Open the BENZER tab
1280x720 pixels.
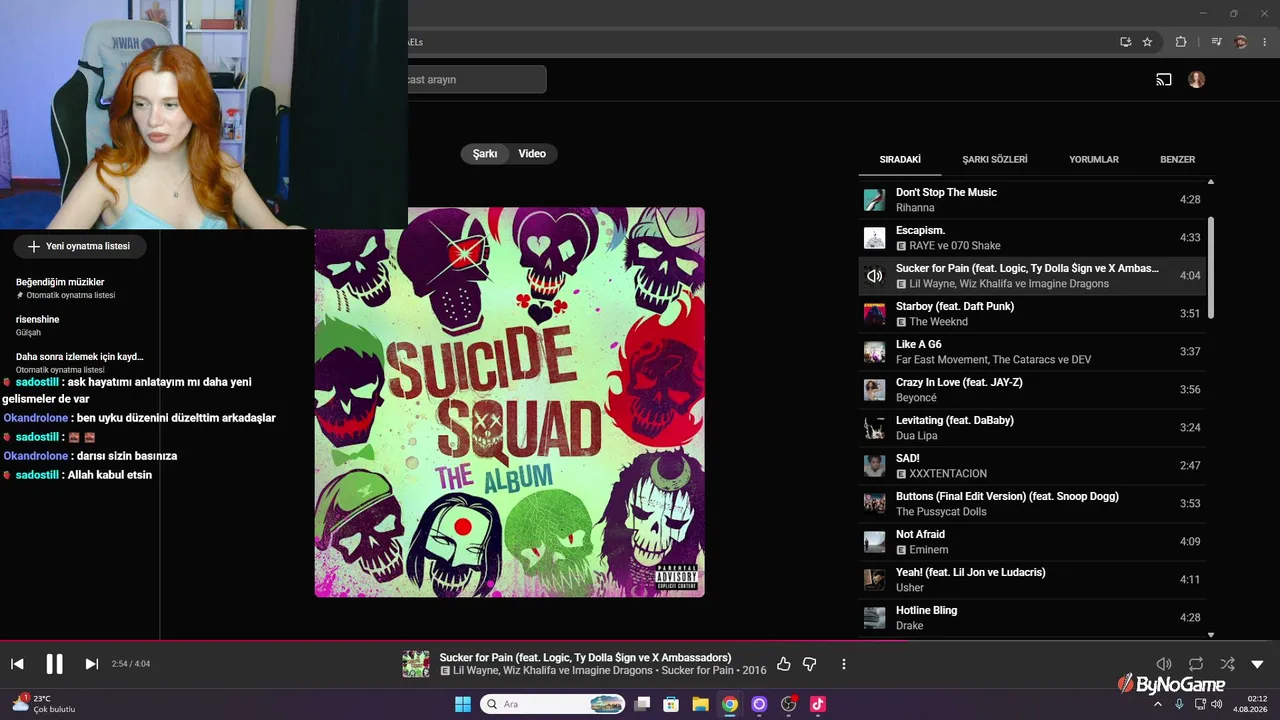pyautogui.click(x=1177, y=159)
